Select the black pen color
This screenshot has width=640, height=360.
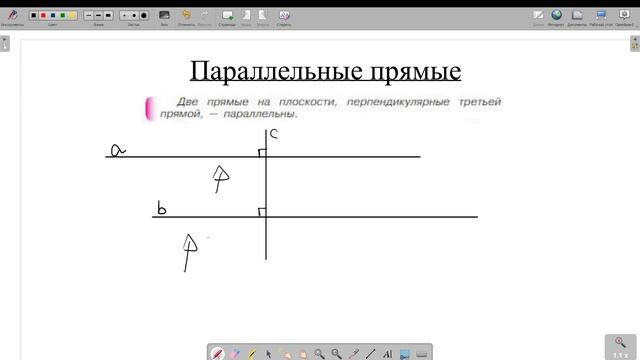click(x=34, y=16)
